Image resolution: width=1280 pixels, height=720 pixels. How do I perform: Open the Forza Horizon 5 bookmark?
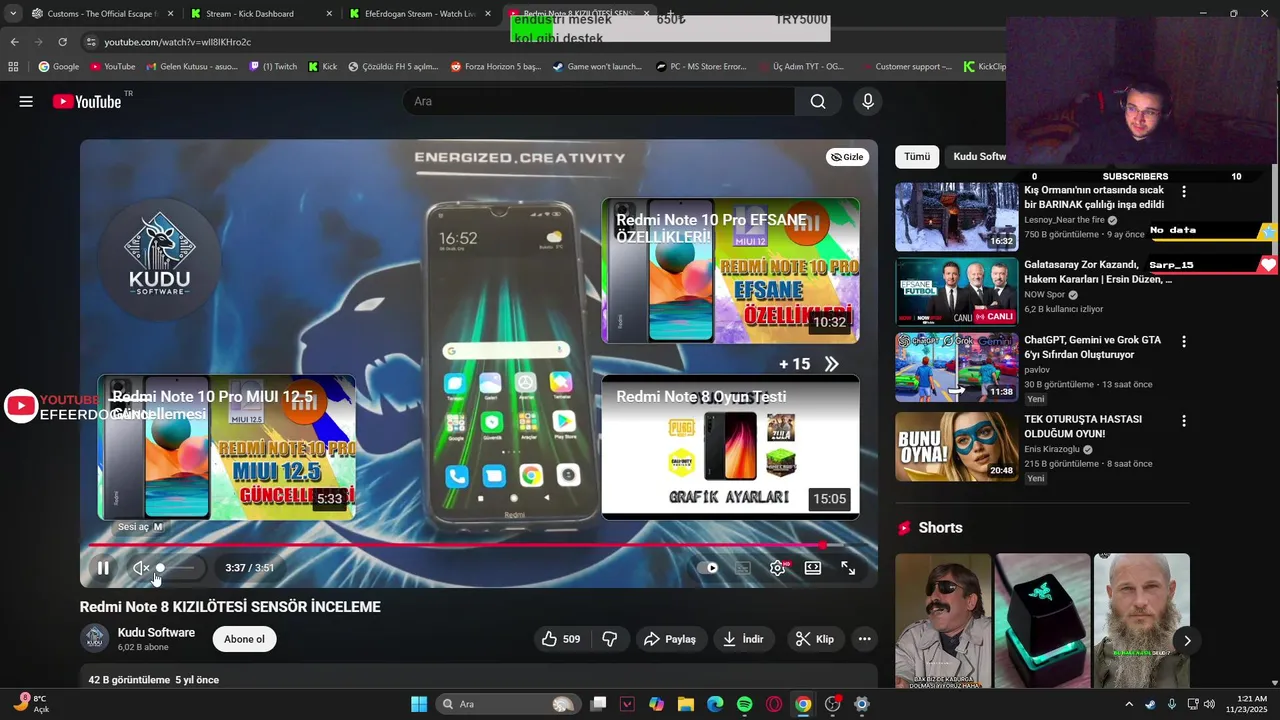point(496,67)
